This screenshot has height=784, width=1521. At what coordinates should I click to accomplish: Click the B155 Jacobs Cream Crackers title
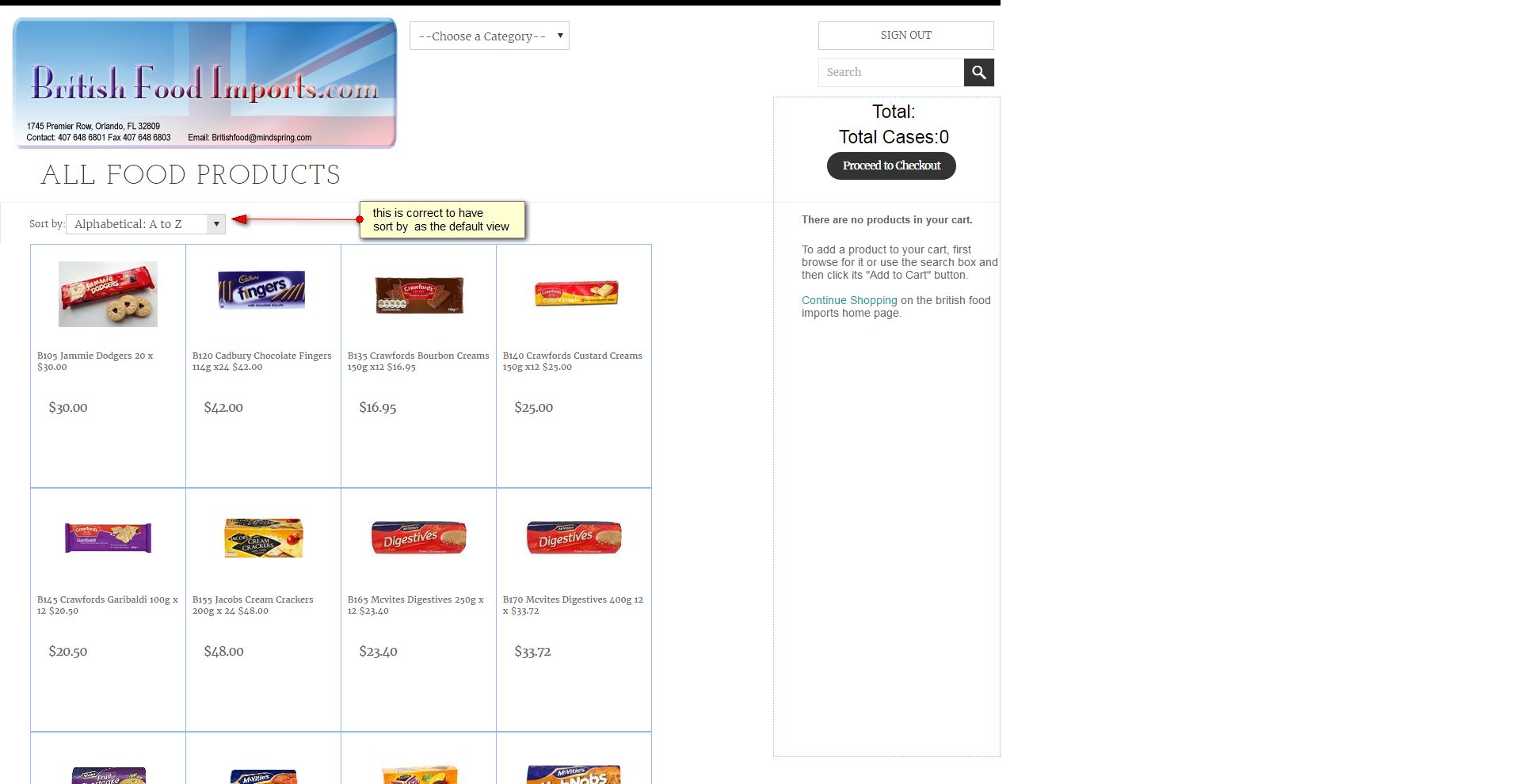click(x=253, y=605)
